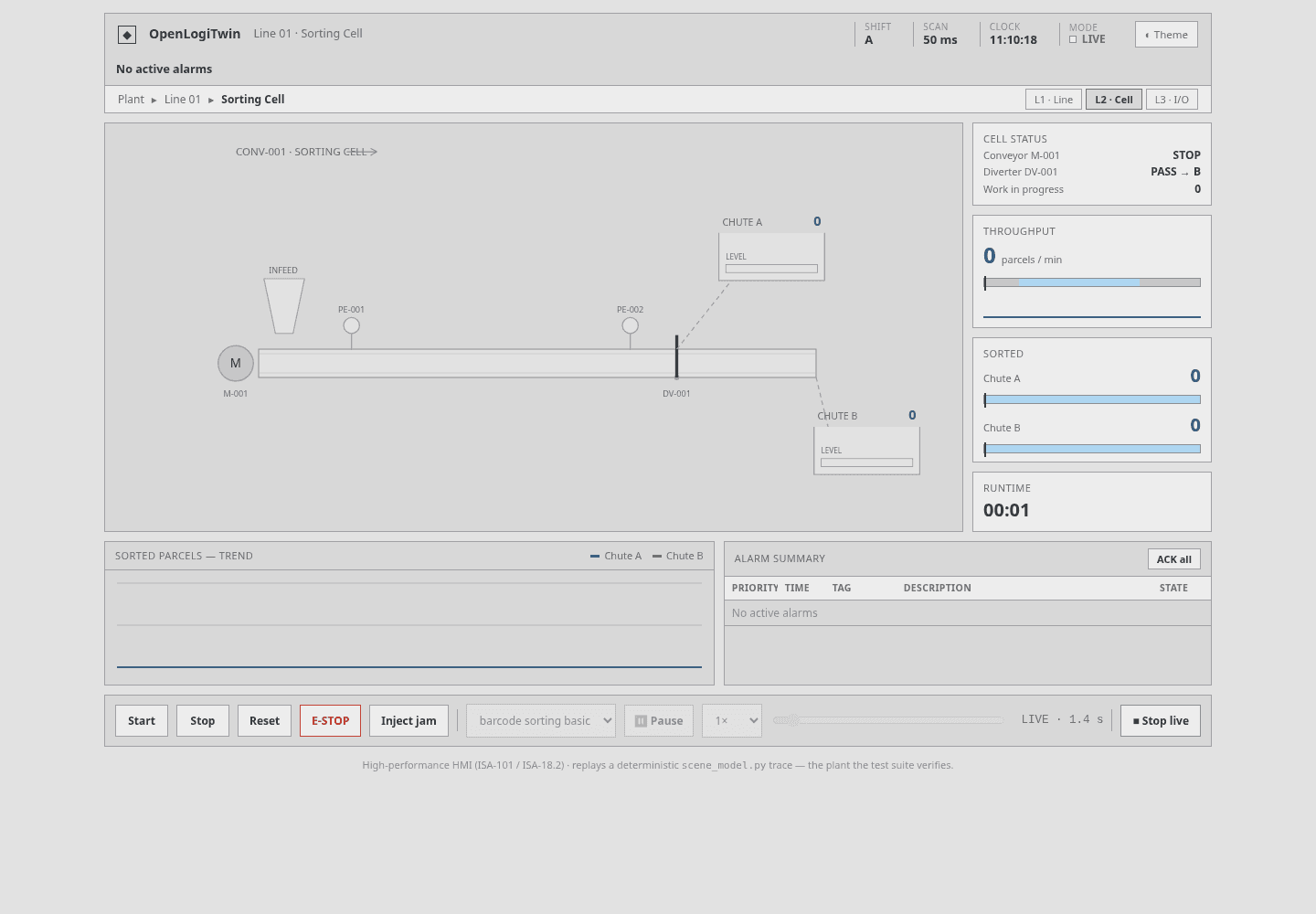Viewport: 1316px width, 914px height.
Task: Click the Start button
Action: (142, 720)
